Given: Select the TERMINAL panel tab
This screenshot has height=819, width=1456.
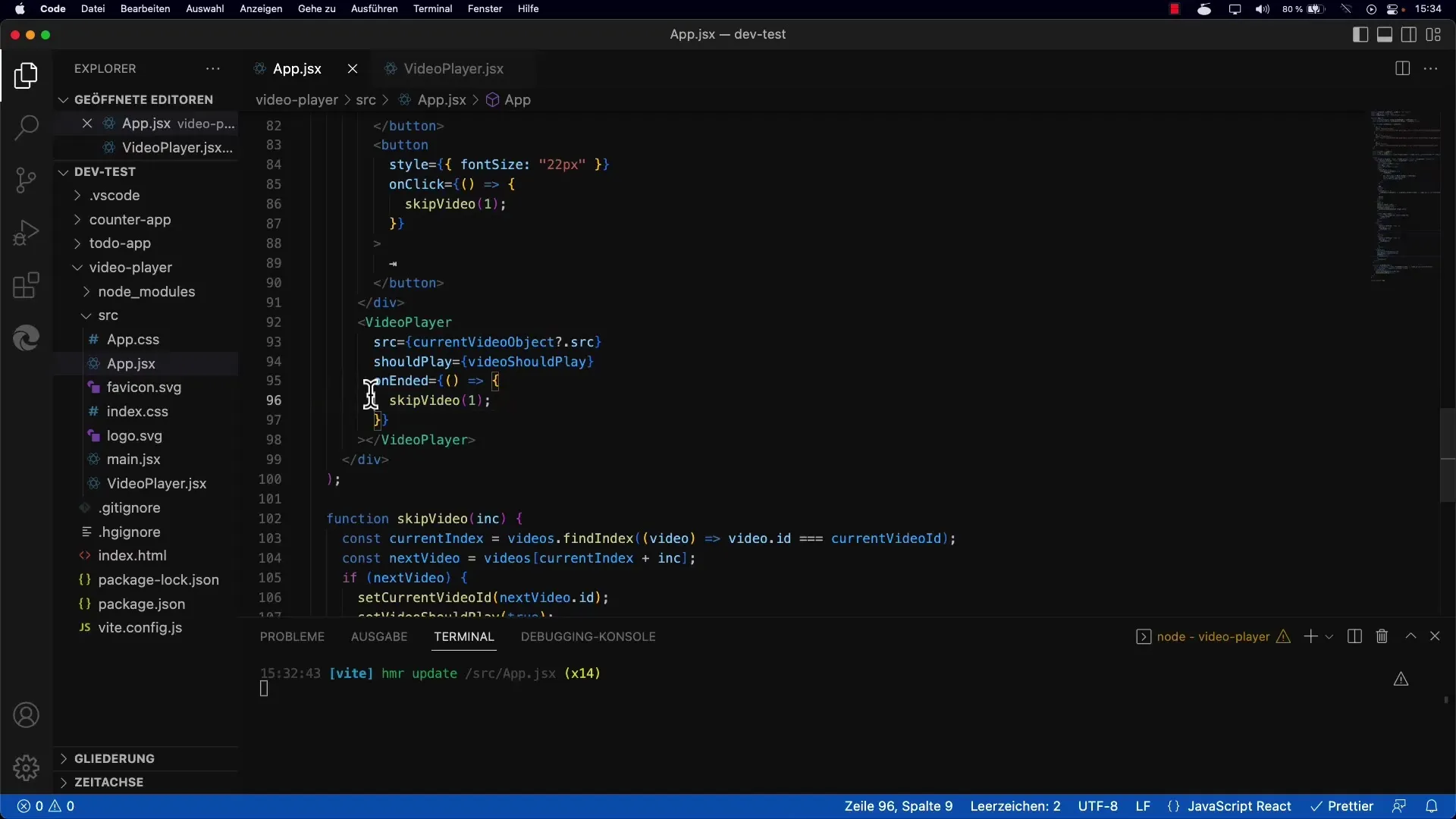Looking at the screenshot, I should [464, 637].
